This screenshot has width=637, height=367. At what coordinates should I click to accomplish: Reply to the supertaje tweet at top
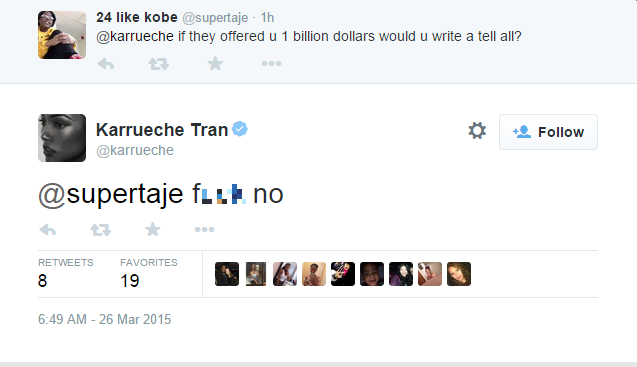(x=106, y=64)
